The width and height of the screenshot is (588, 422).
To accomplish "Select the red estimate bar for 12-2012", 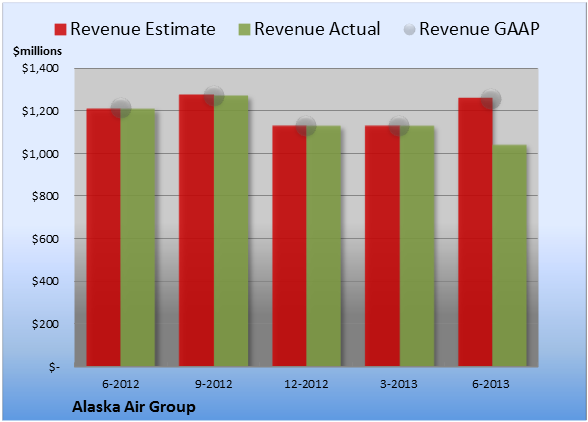I will [290, 246].
